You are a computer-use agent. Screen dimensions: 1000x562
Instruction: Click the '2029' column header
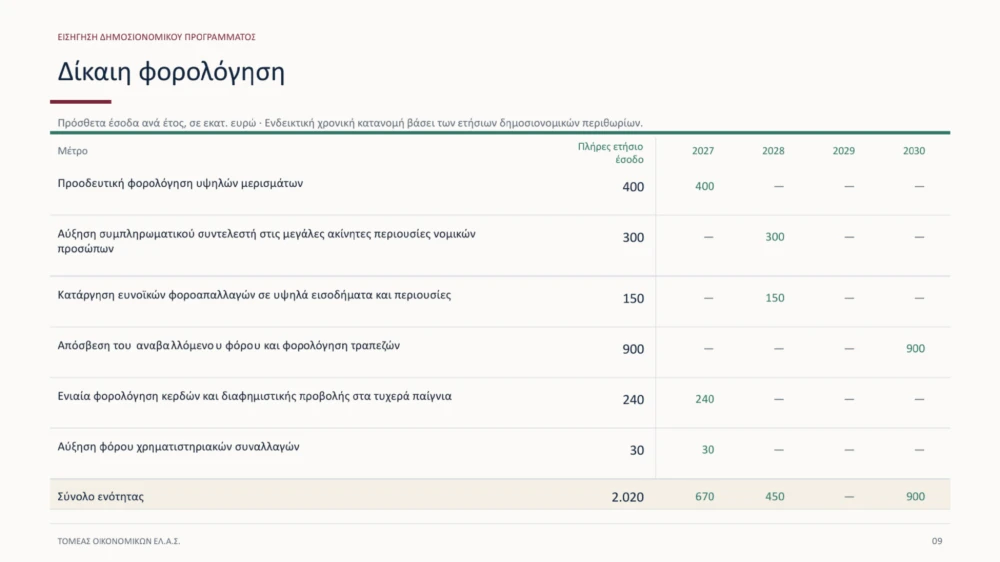[843, 151]
